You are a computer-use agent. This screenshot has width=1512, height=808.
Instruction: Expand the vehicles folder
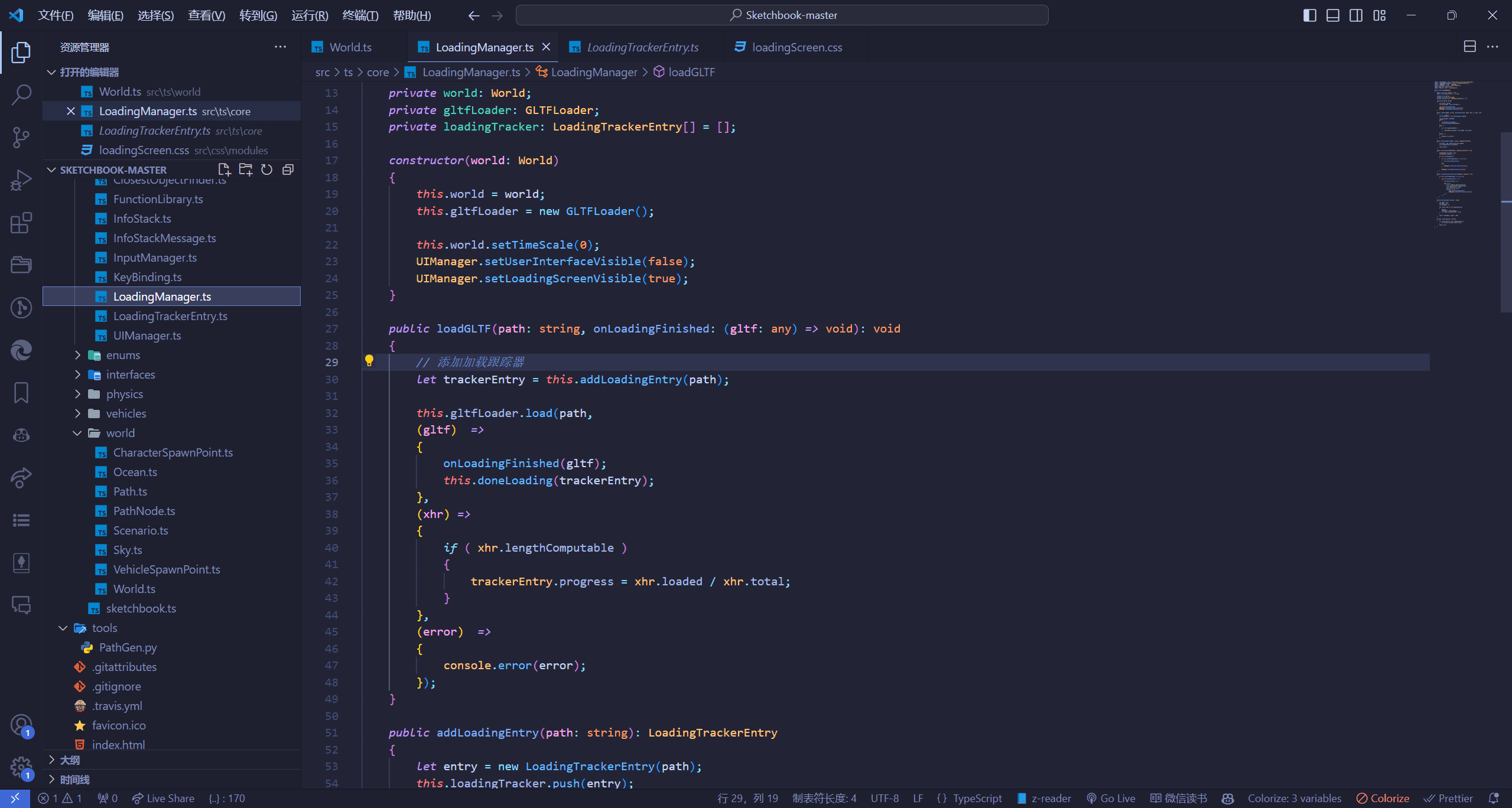click(x=77, y=413)
